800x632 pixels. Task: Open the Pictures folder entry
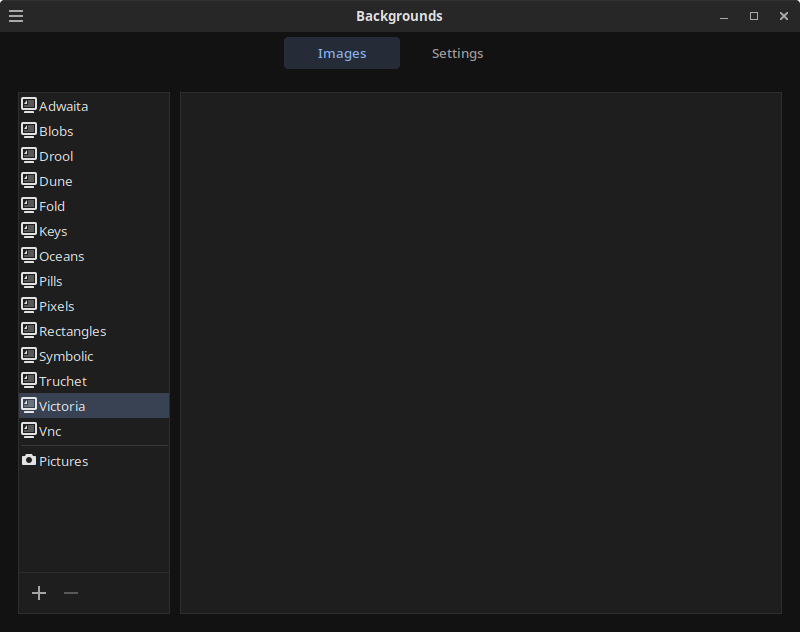94,461
